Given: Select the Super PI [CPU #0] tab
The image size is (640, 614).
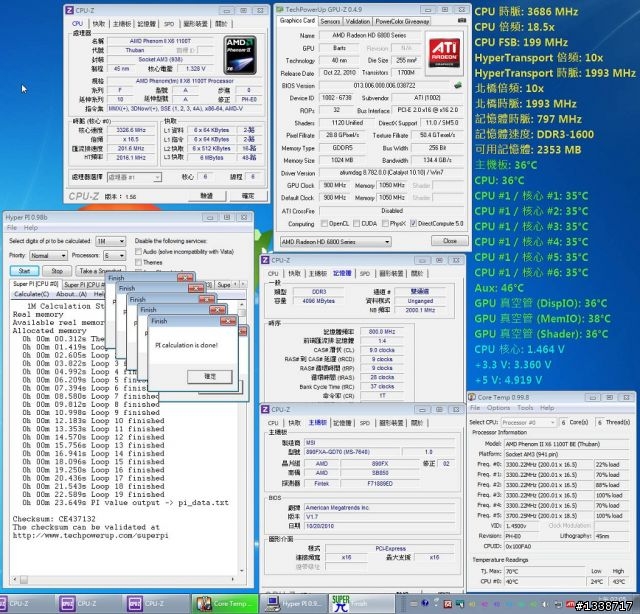Looking at the screenshot, I should pos(36,284).
